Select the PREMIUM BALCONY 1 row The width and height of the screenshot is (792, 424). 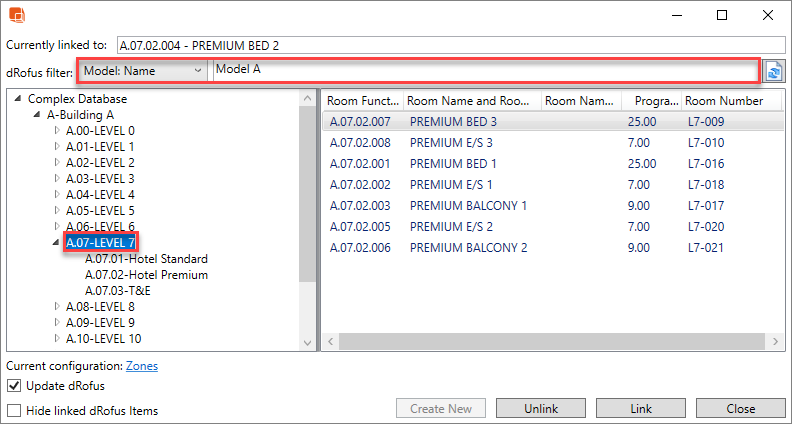click(x=468, y=206)
